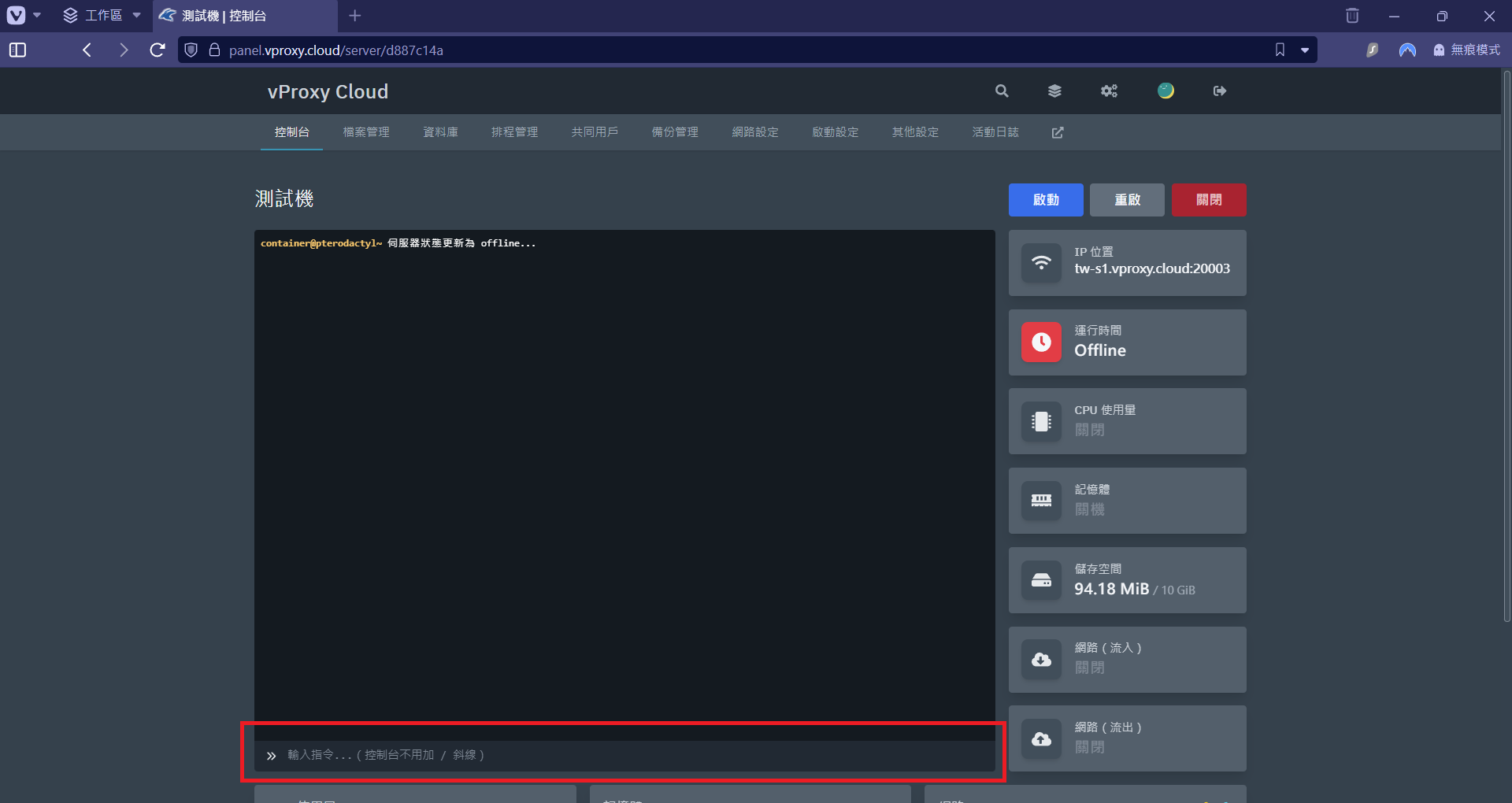Open a new browser tab
This screenshot has height=803, width=1512.
point(355,16)
